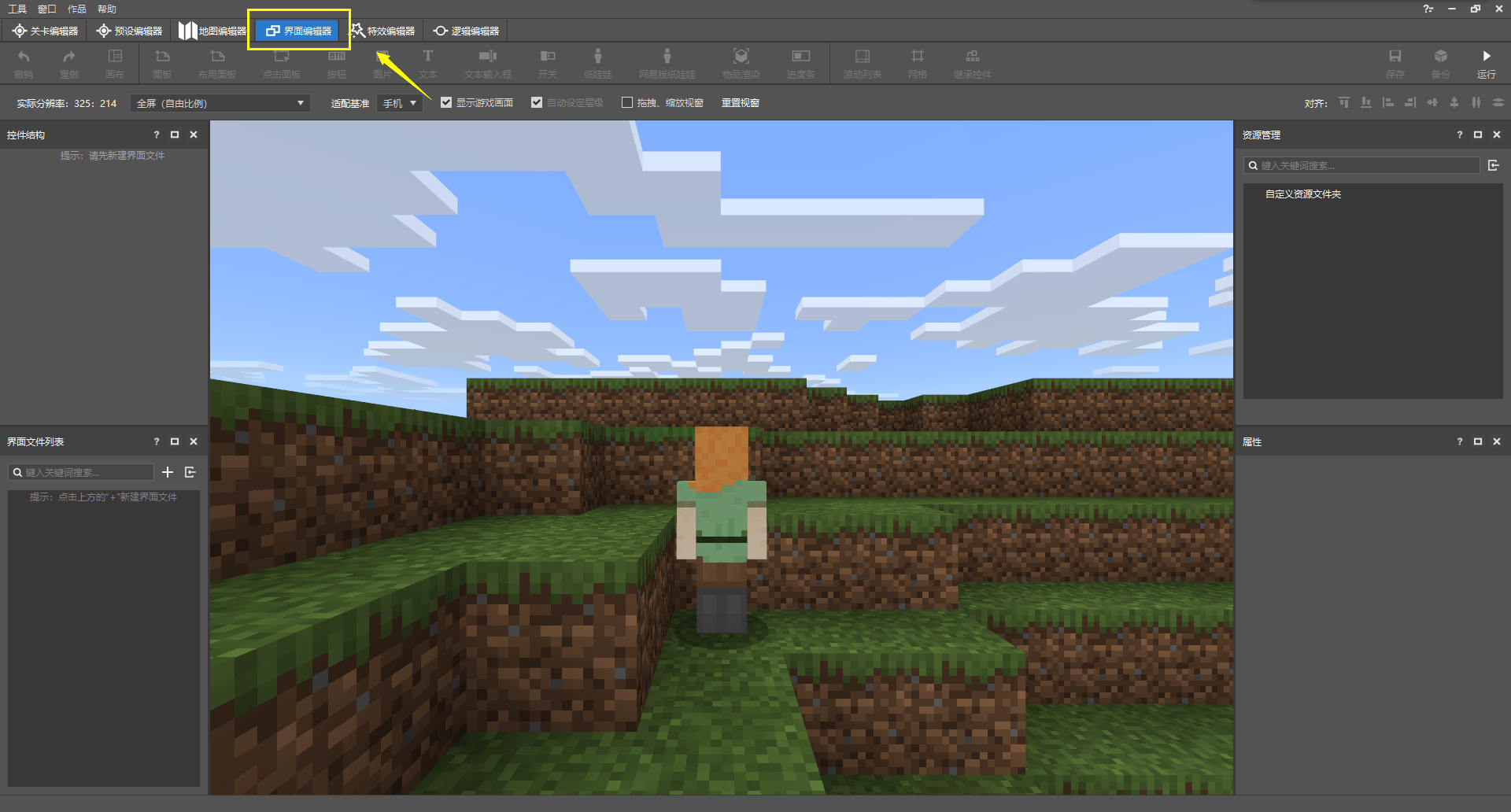Viewport: 1511px width, 812px height.
Task: Switch to the 界面编辑器 tab
Action: pos(298,31)
